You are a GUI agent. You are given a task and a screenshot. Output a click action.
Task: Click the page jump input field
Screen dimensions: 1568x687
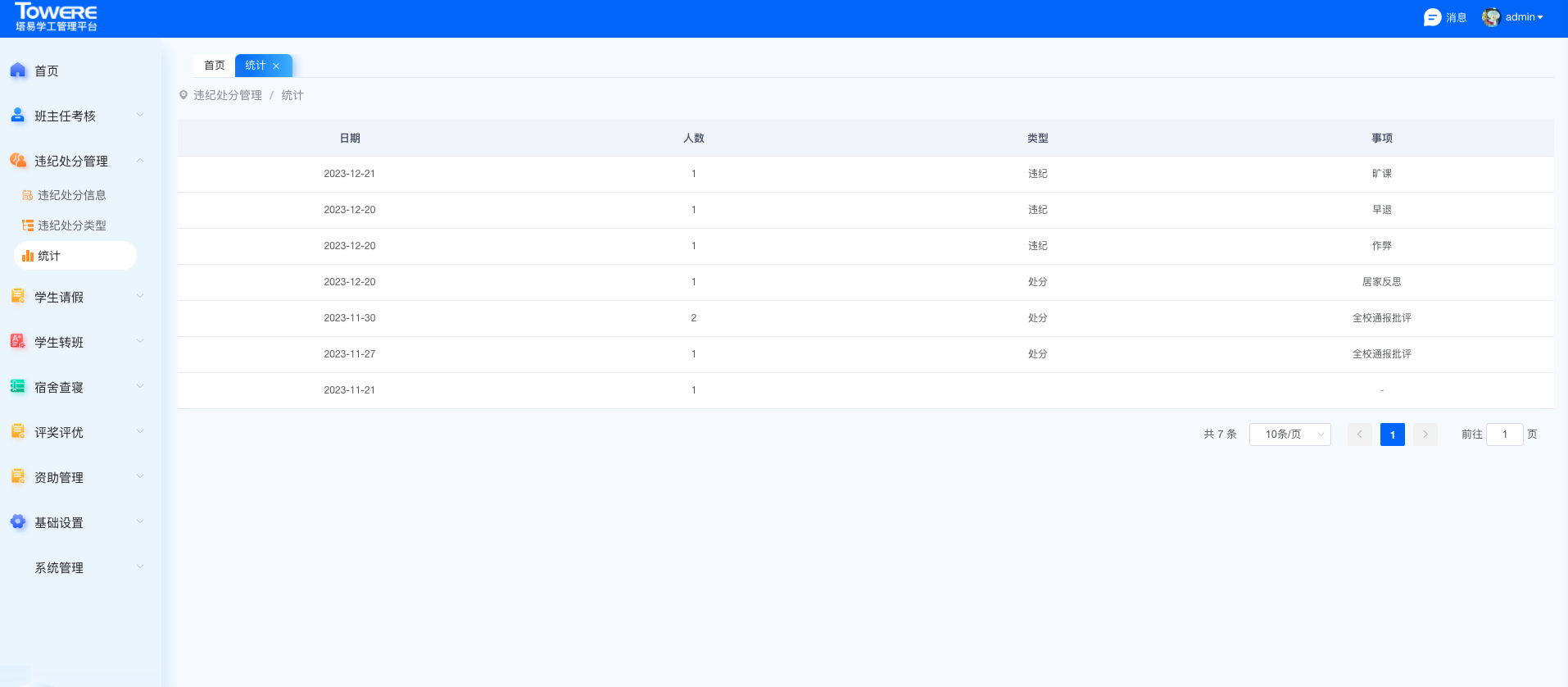(1504, 434)
